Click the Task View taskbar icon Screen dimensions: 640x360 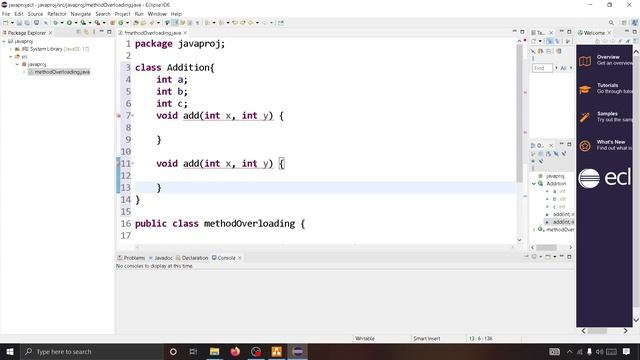click(193, 351)
